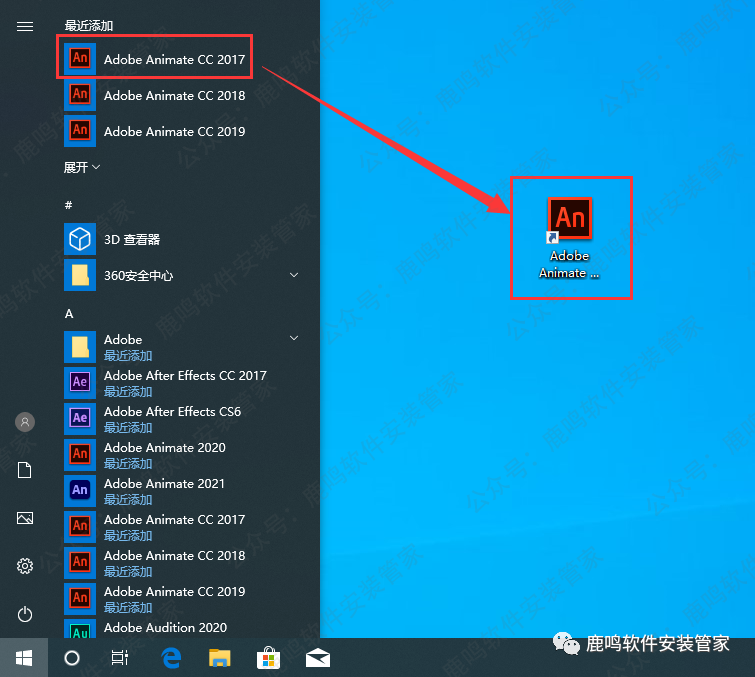This screenshot has height=677, width=755.
Task: Open Adobe Animate 2020 label
Action: point(165,447)
